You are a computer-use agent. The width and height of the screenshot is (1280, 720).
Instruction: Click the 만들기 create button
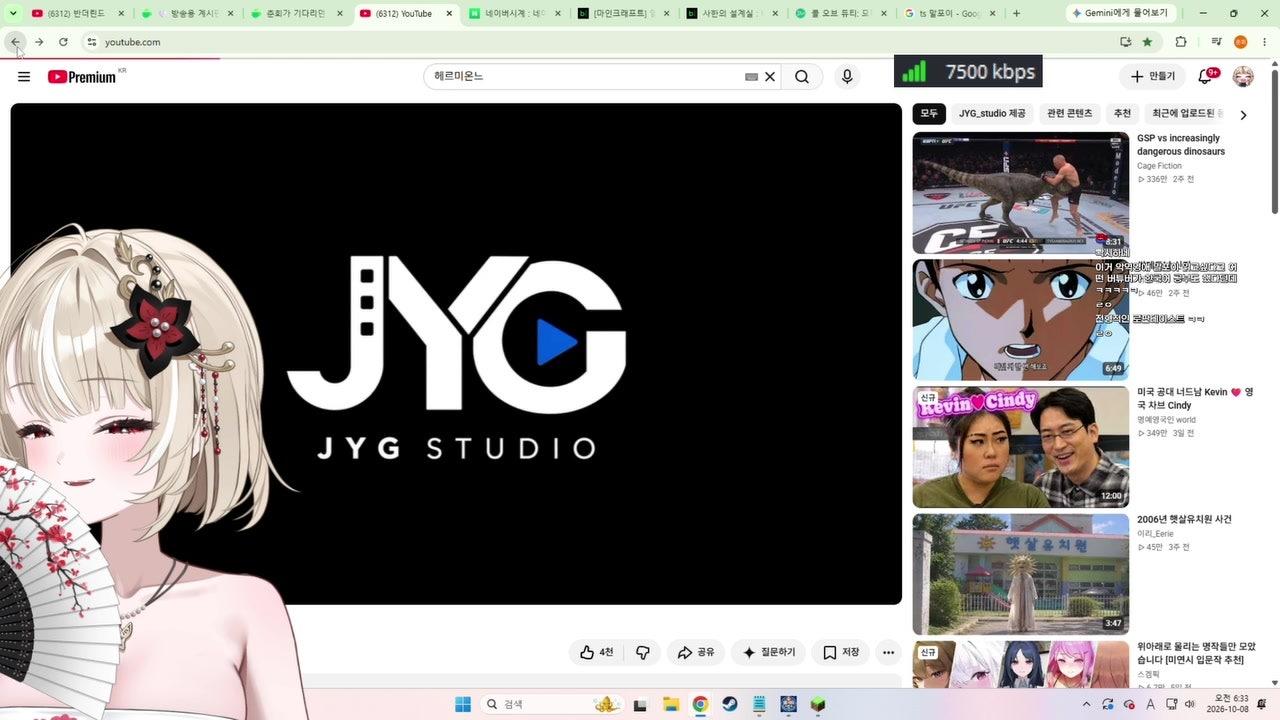click(1153, 77)
